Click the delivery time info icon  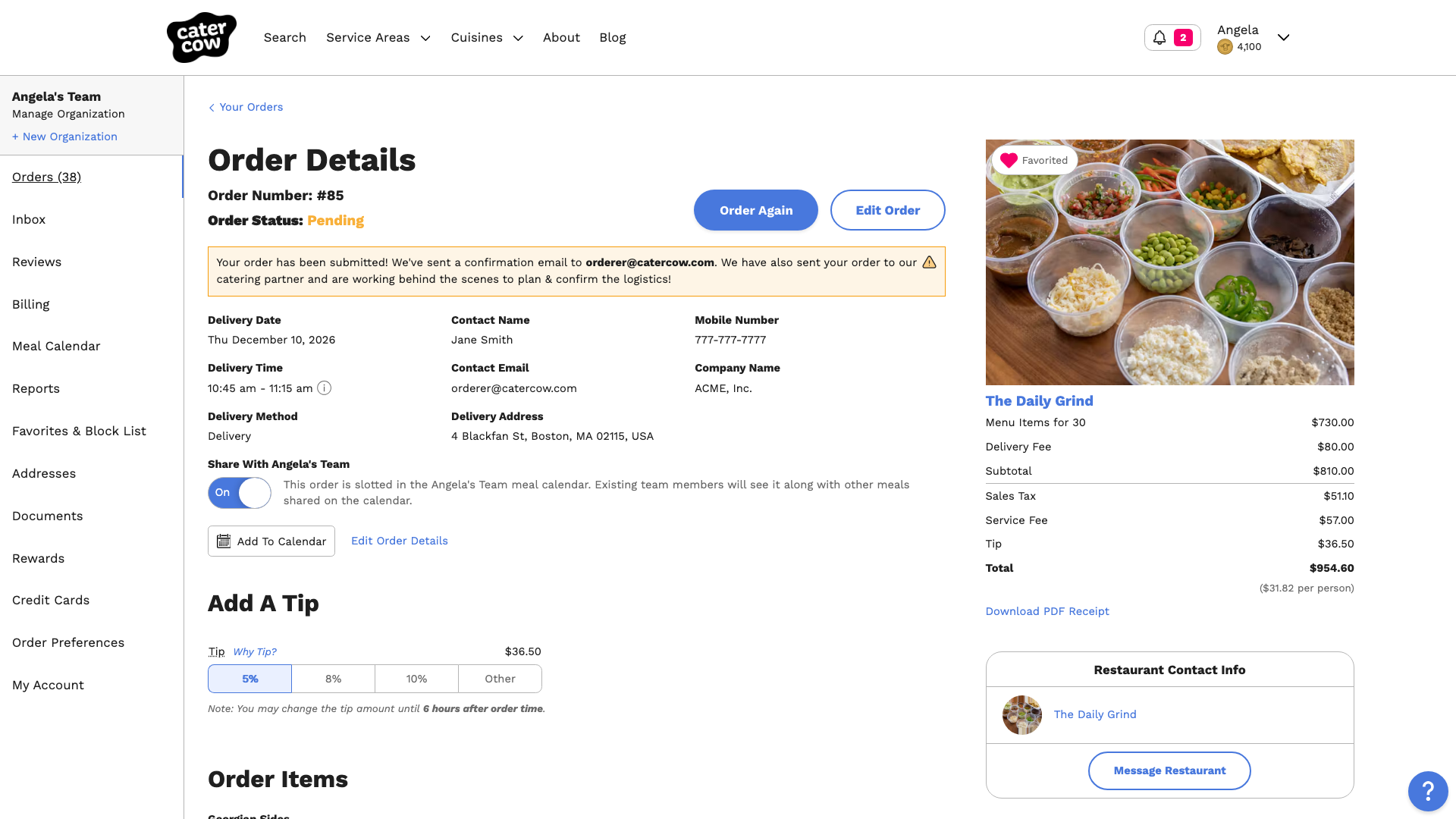coord(324,388)
